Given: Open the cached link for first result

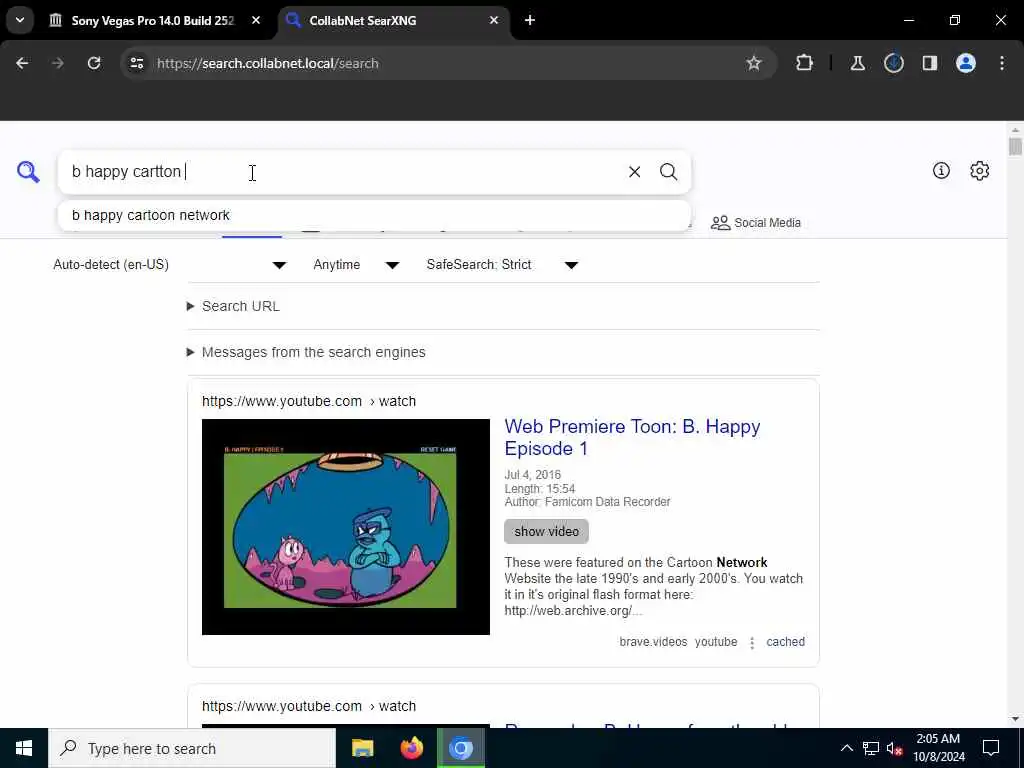Looking at the screenshot, I should tap(785, 642).
